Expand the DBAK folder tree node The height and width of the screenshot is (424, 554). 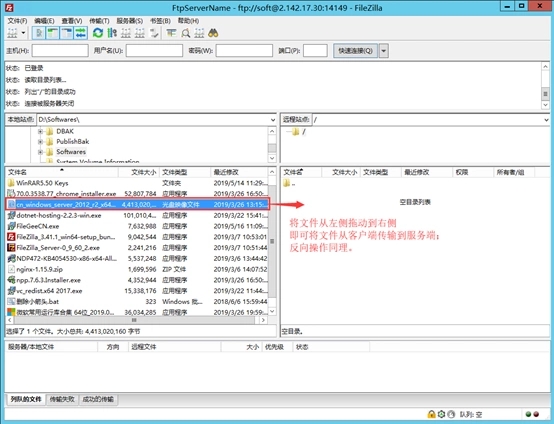point(40,131)
